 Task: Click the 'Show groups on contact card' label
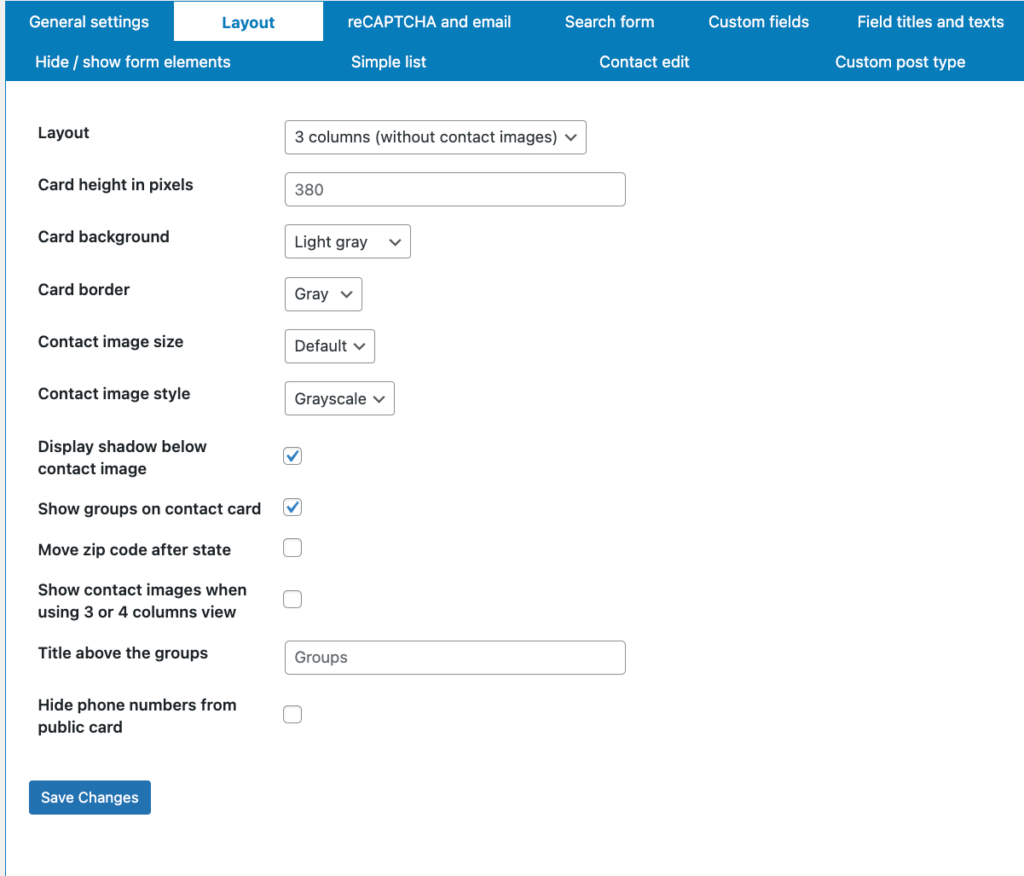(149, 509)
